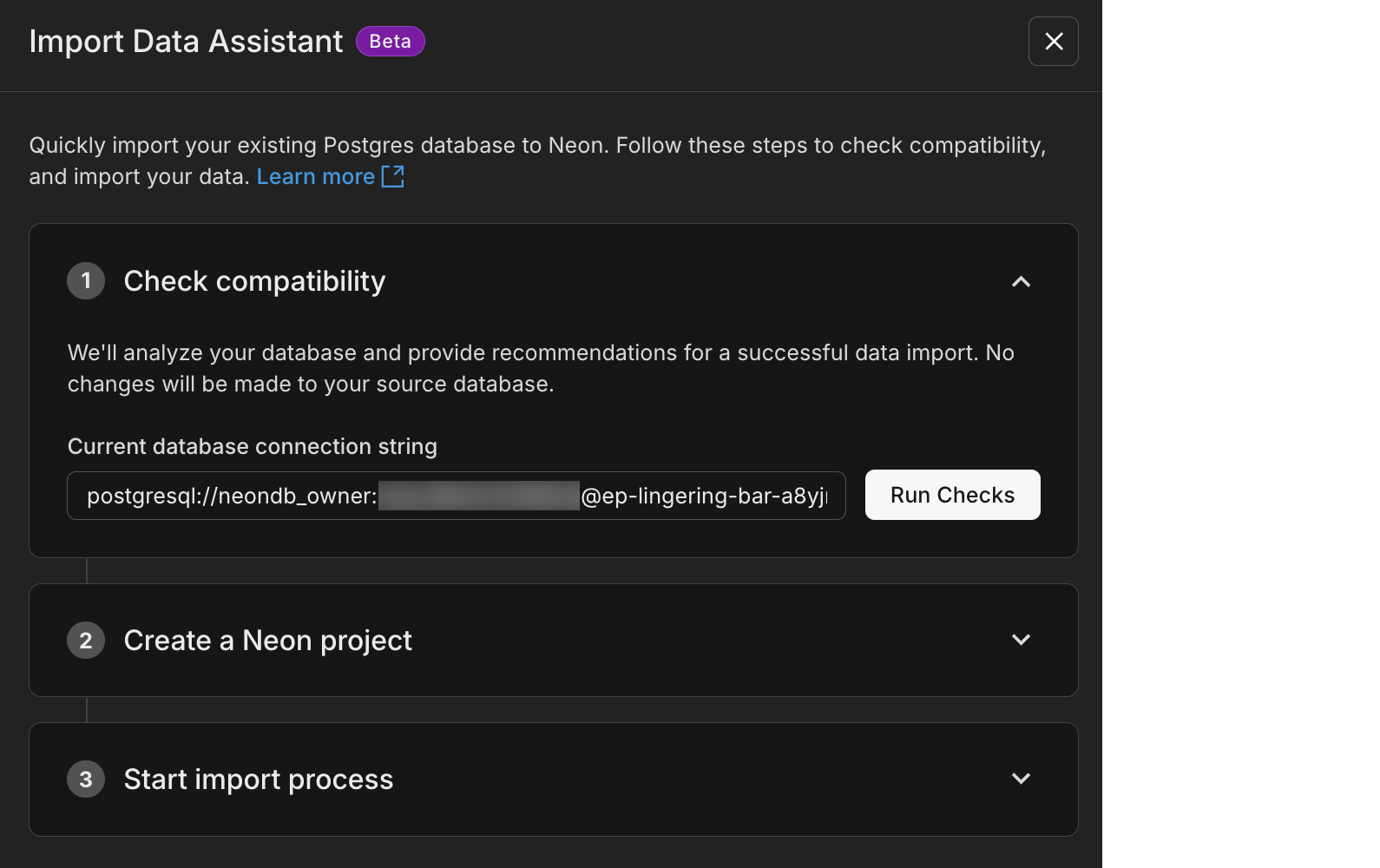Focus the database connection string field
This screenshot has width=1380, height=868.
[x=457, y=496]
